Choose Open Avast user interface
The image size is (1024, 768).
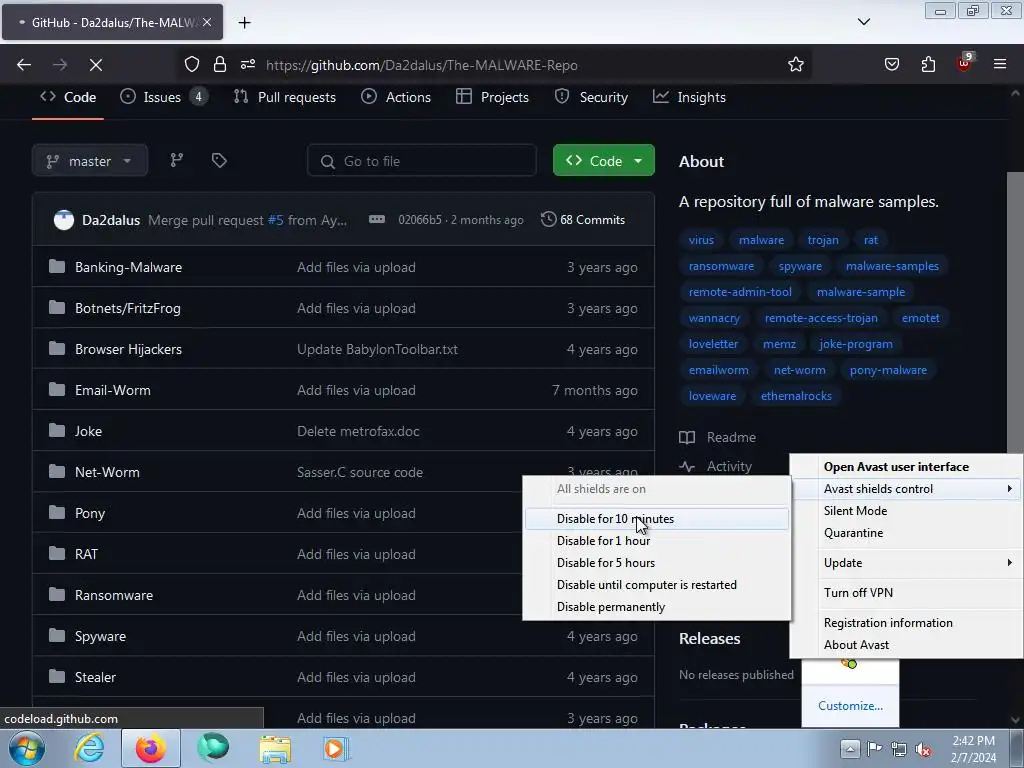(x=906, y=467)
